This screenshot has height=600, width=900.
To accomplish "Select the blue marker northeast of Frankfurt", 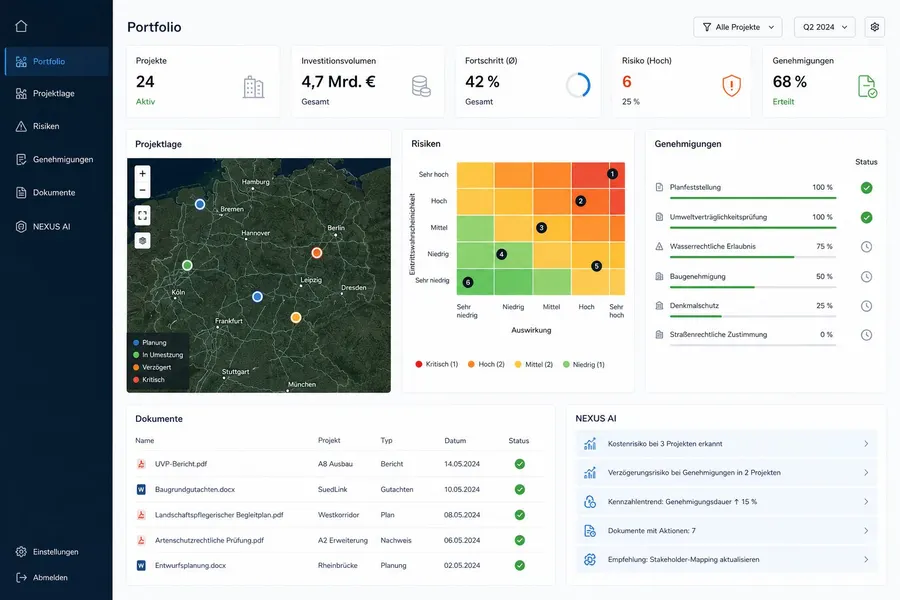I will point(257,296).
